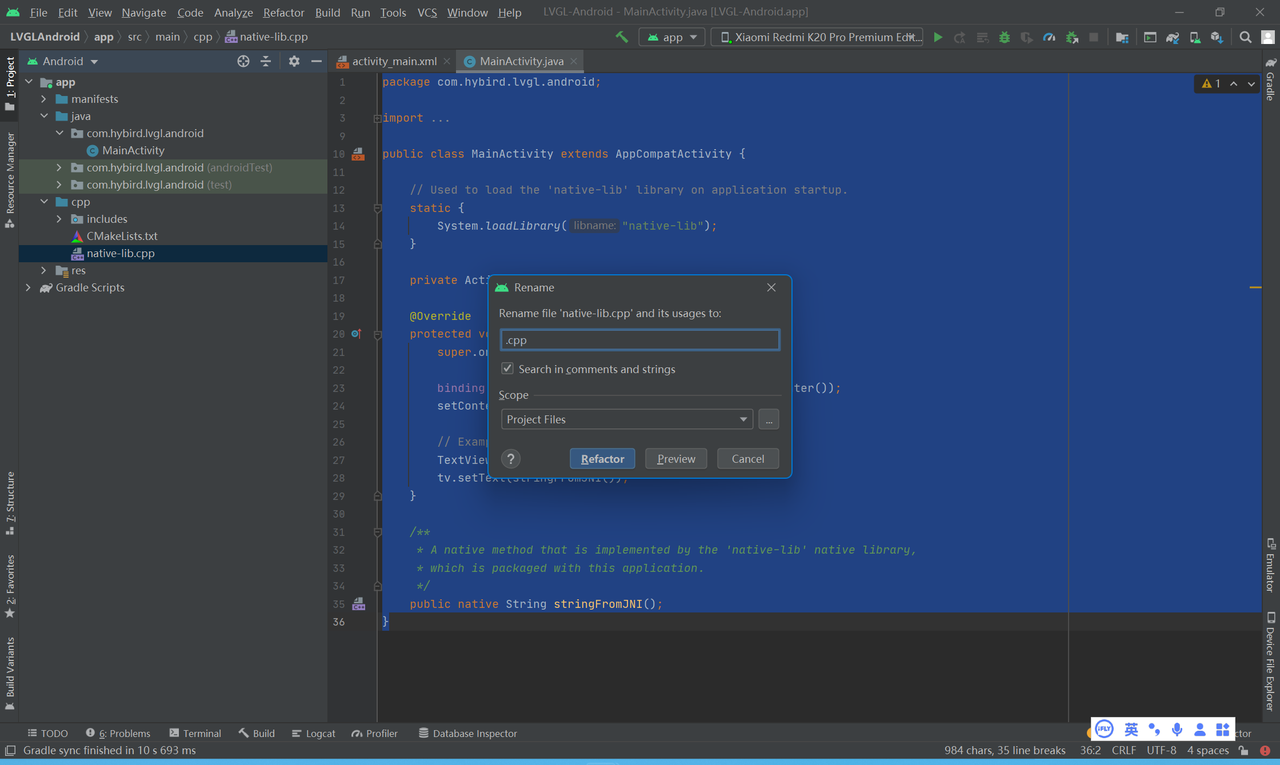
Task: Click Attach Debugger to Android Process icon
Action: click(1072, 37)
